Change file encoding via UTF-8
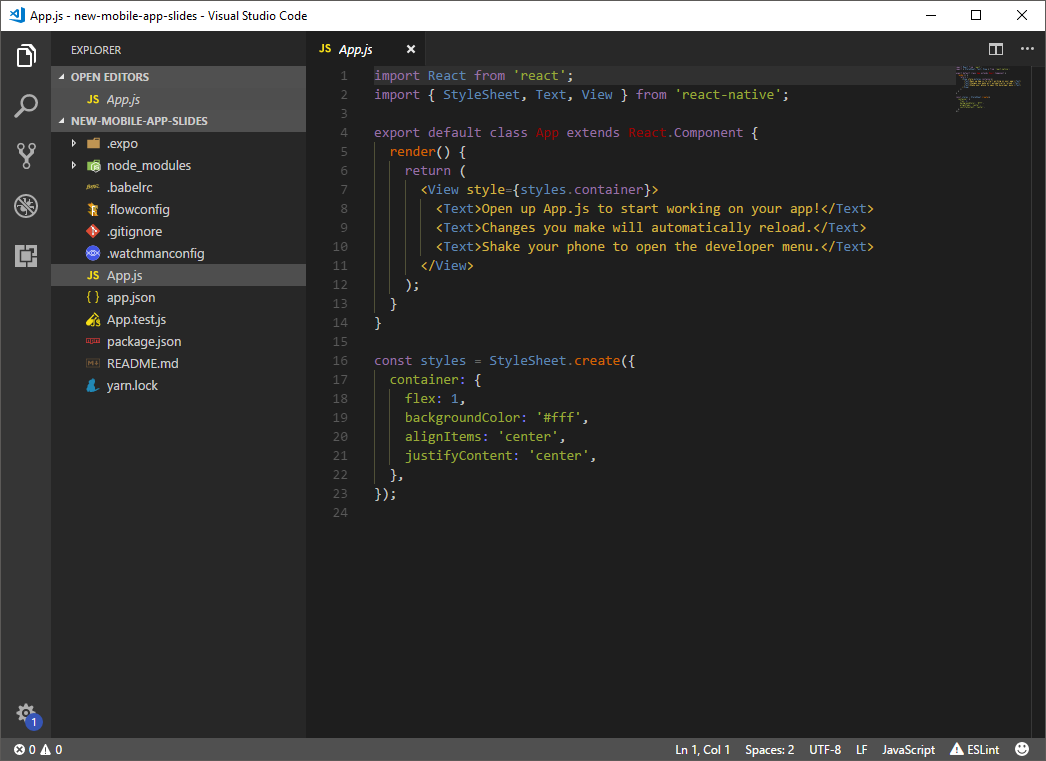 click(825, 750)
